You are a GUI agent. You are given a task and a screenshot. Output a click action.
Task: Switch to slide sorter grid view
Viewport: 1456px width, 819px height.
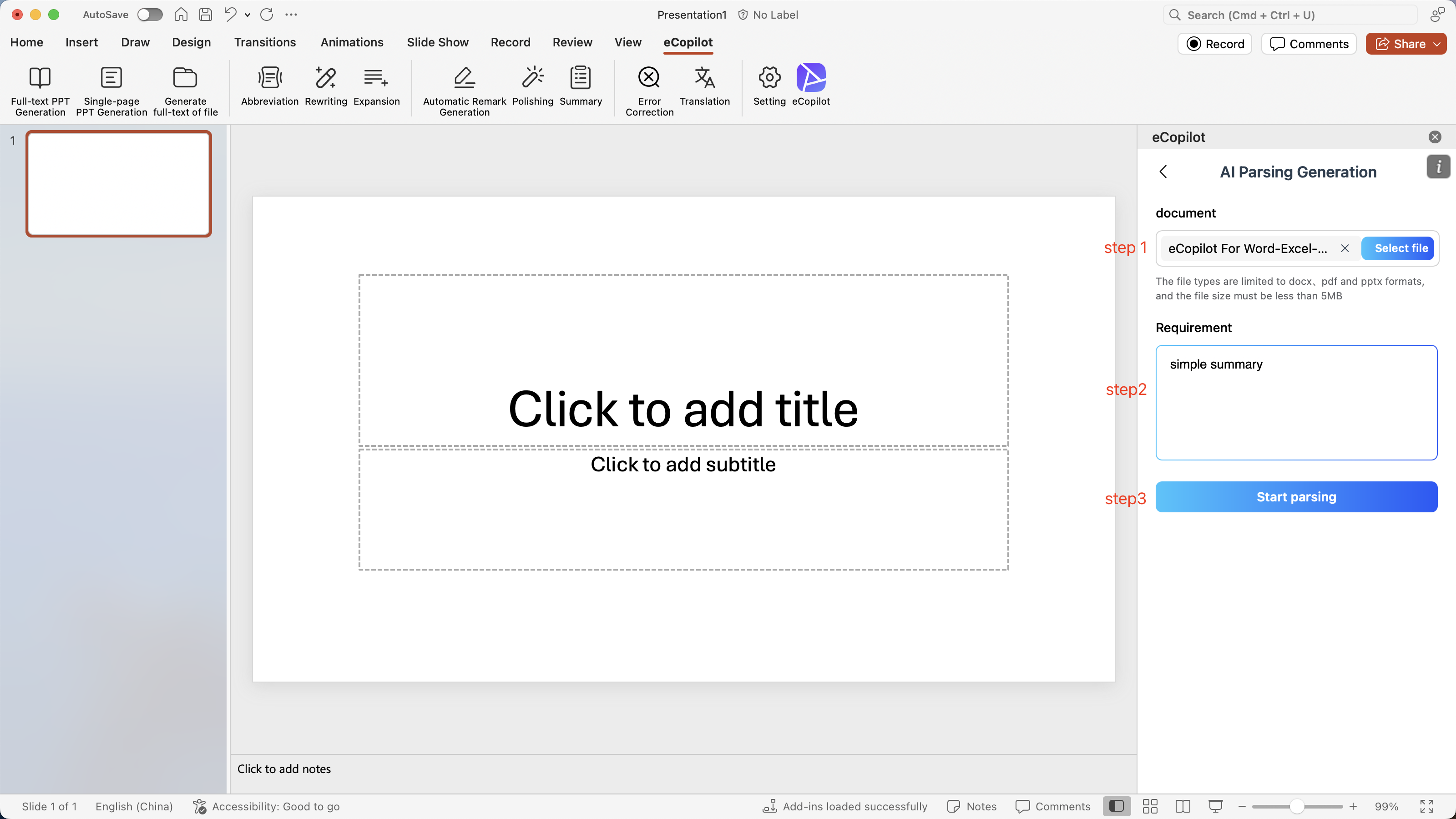(x=1150, y=807)
